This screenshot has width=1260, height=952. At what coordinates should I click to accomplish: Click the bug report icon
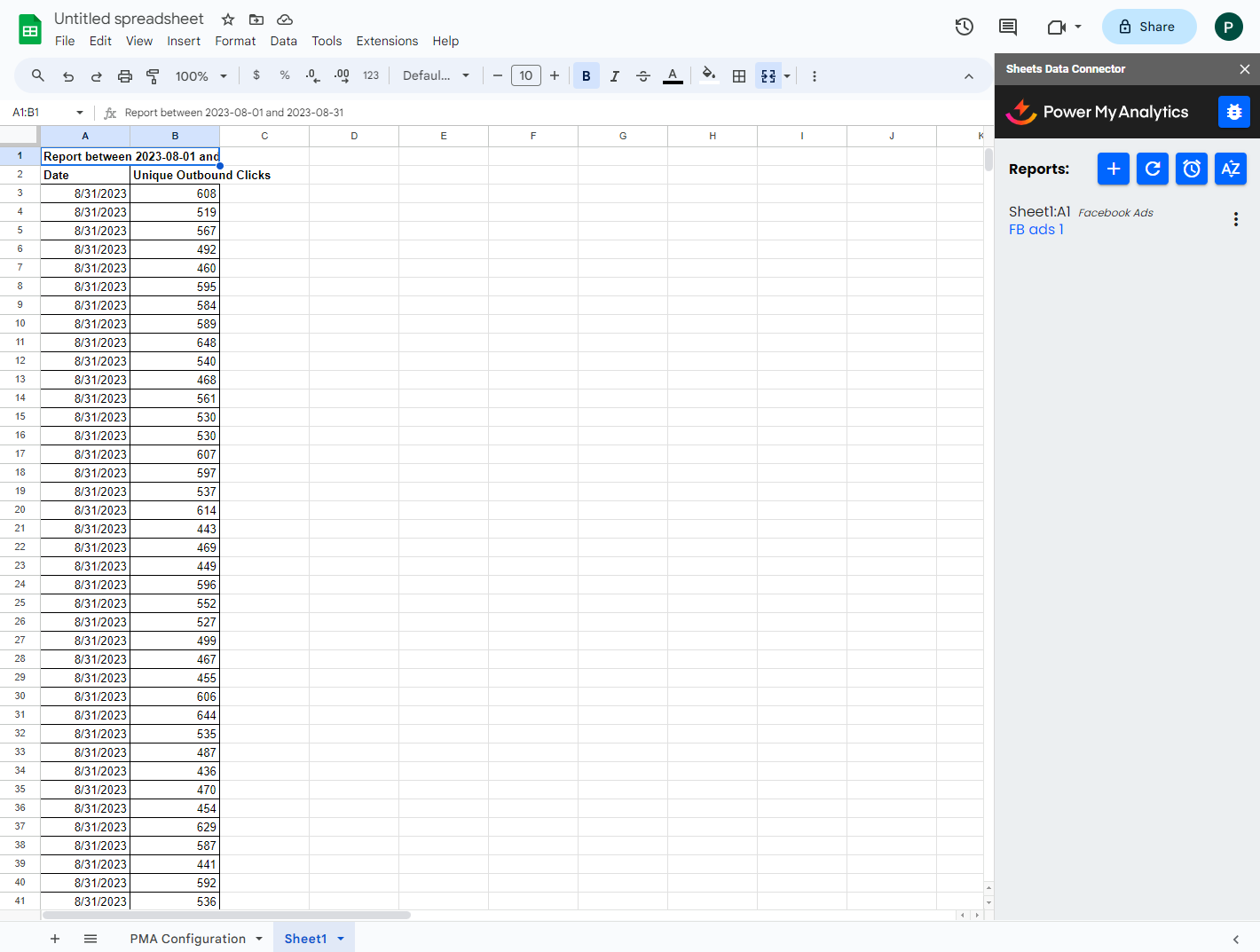pyautogui.click(x=1233, y=112)
